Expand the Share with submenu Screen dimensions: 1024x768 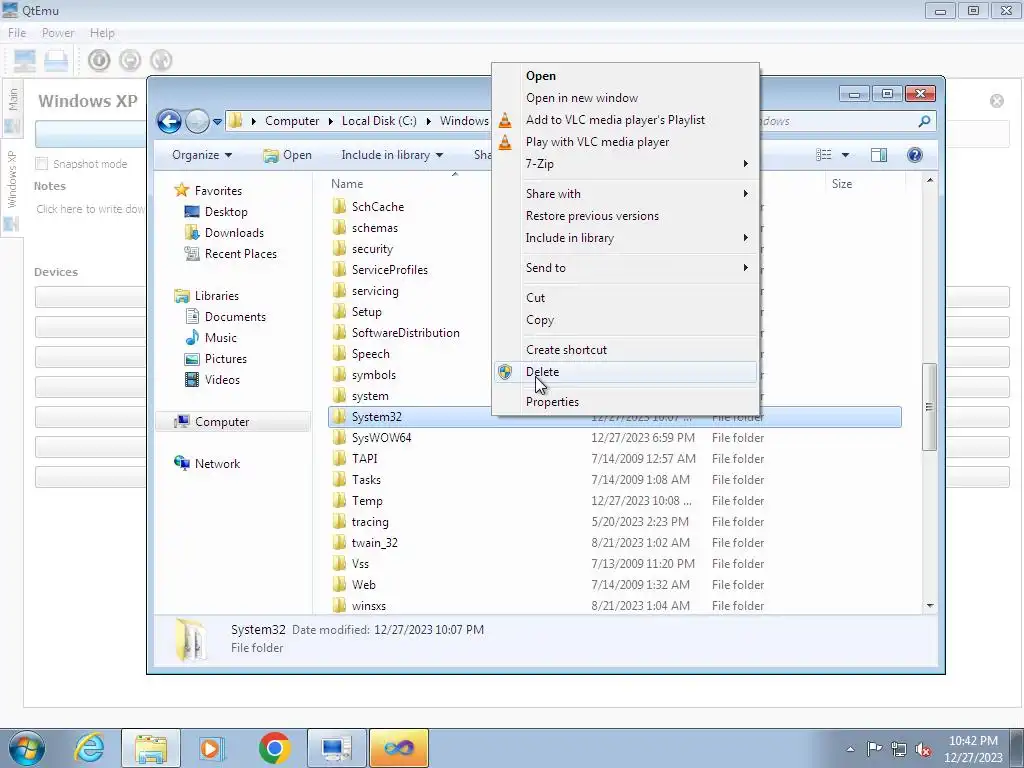pyautogui.click(x=625, y=194)
